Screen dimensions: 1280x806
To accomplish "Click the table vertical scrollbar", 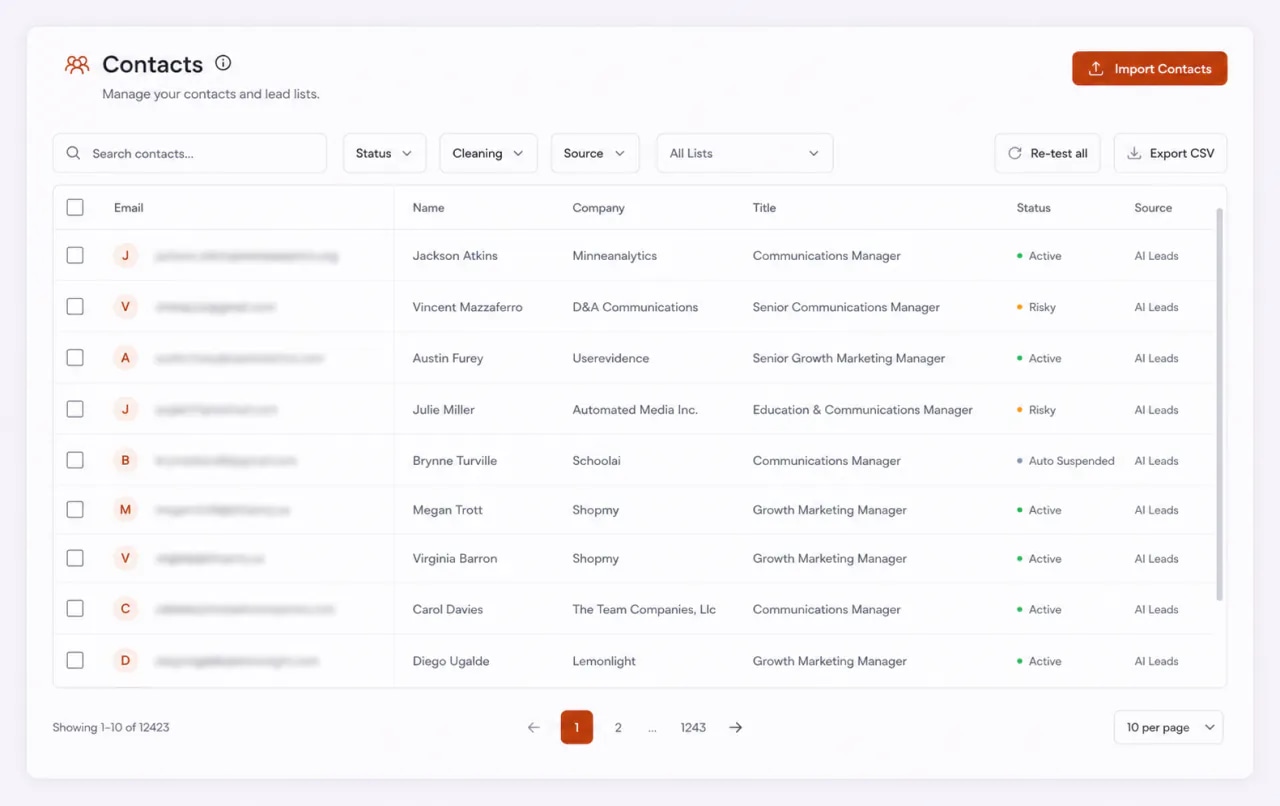I will click(1219, 404).
